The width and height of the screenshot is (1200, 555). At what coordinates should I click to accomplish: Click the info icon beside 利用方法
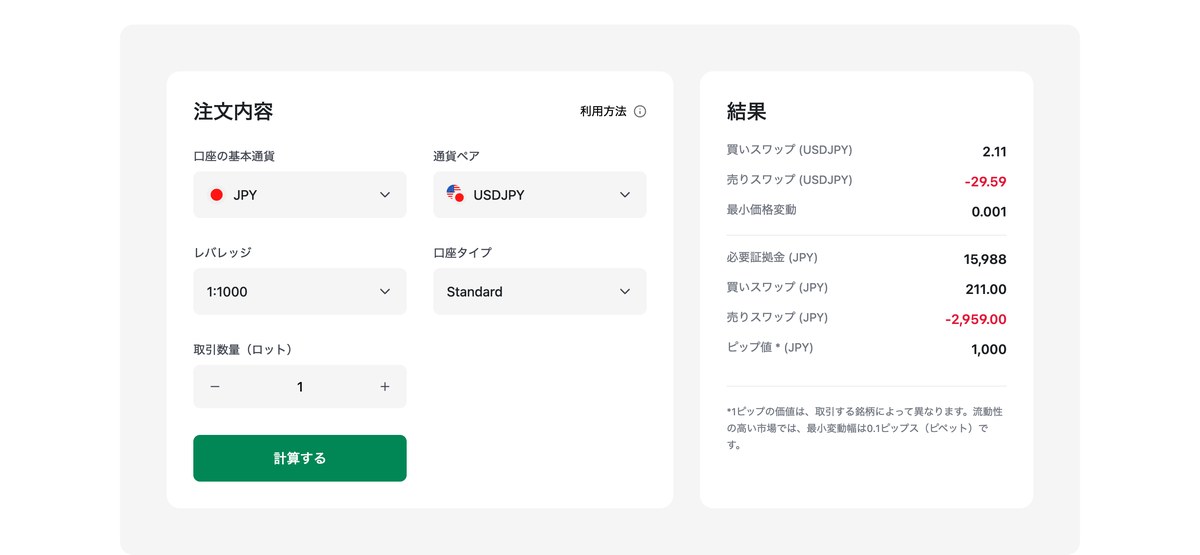click(x=640, y=111)
